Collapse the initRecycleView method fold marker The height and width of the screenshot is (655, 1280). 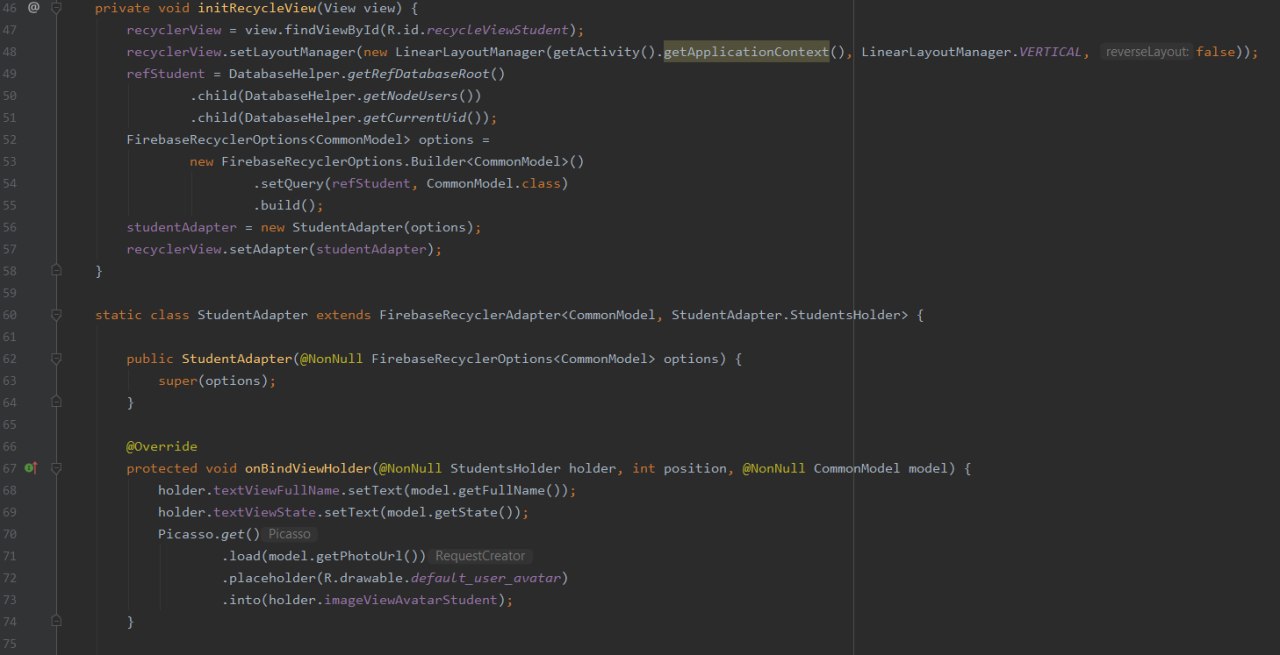(x=56, y=8)
